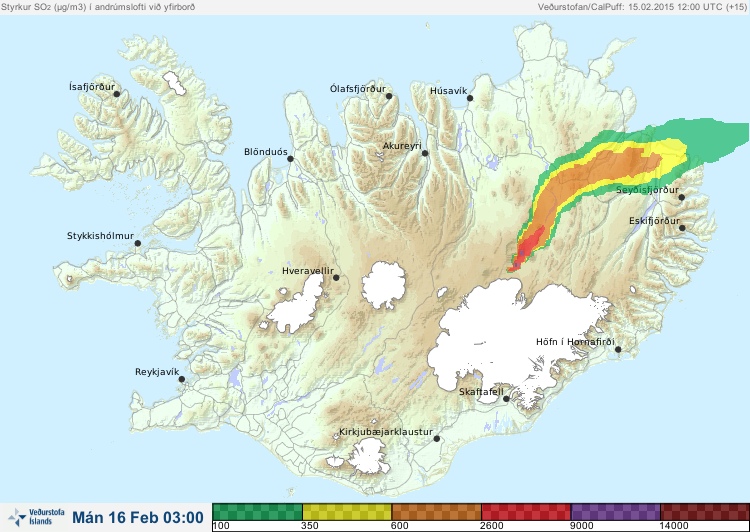Click the 'Mán 16 Feb 03:00' timestamp
Screen dimensions: 750x532
pyautogui.click(x=138, y=517)
